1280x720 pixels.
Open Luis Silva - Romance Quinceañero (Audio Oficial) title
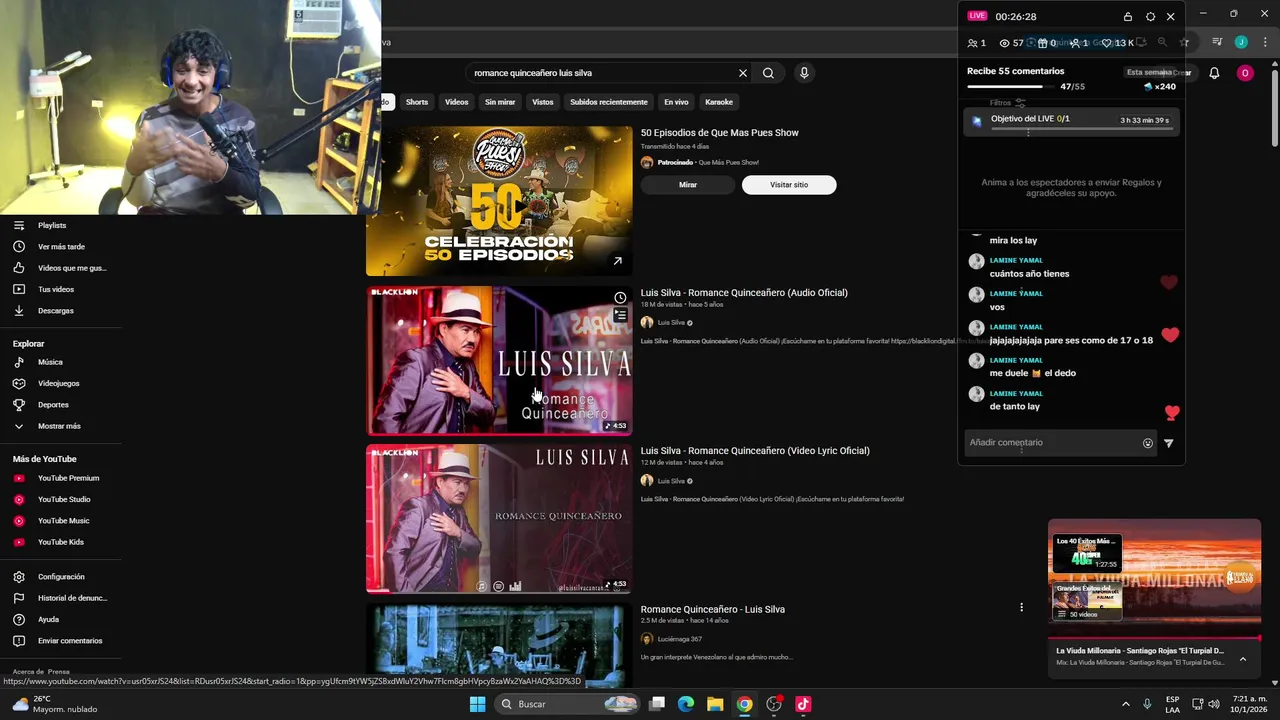pyautogui.click(x=744, y=293)
